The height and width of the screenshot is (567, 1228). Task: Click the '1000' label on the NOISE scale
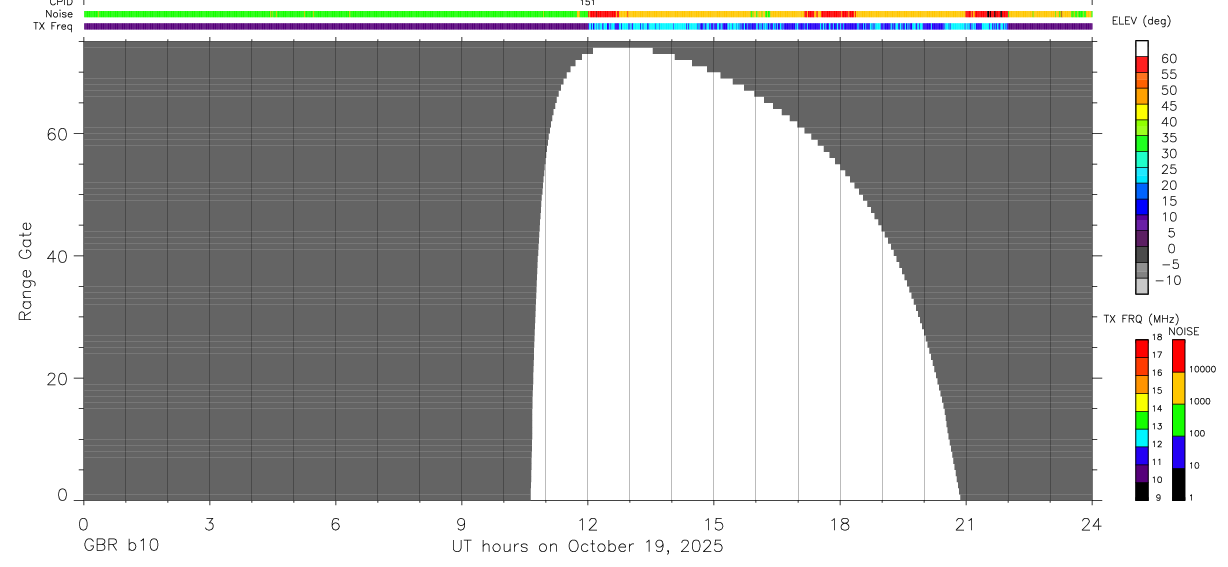[1199, 401]
